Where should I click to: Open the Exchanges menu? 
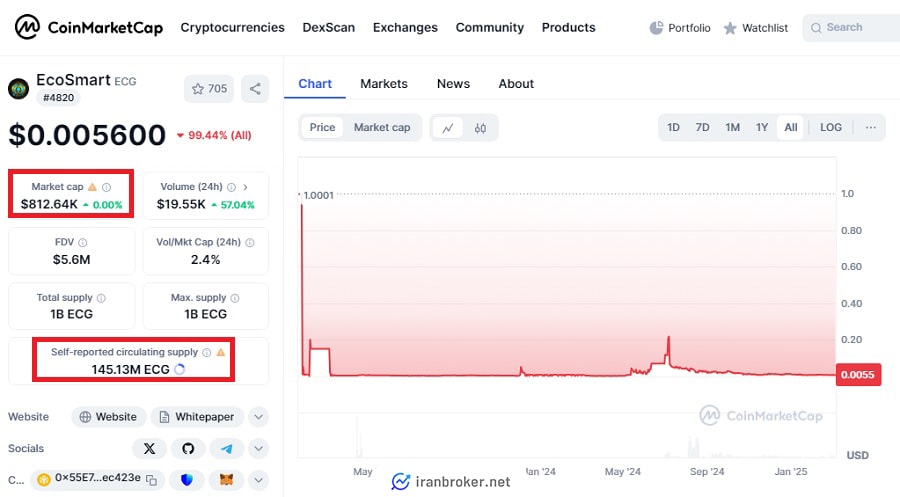pyautogui.click(x=405, y=28)
